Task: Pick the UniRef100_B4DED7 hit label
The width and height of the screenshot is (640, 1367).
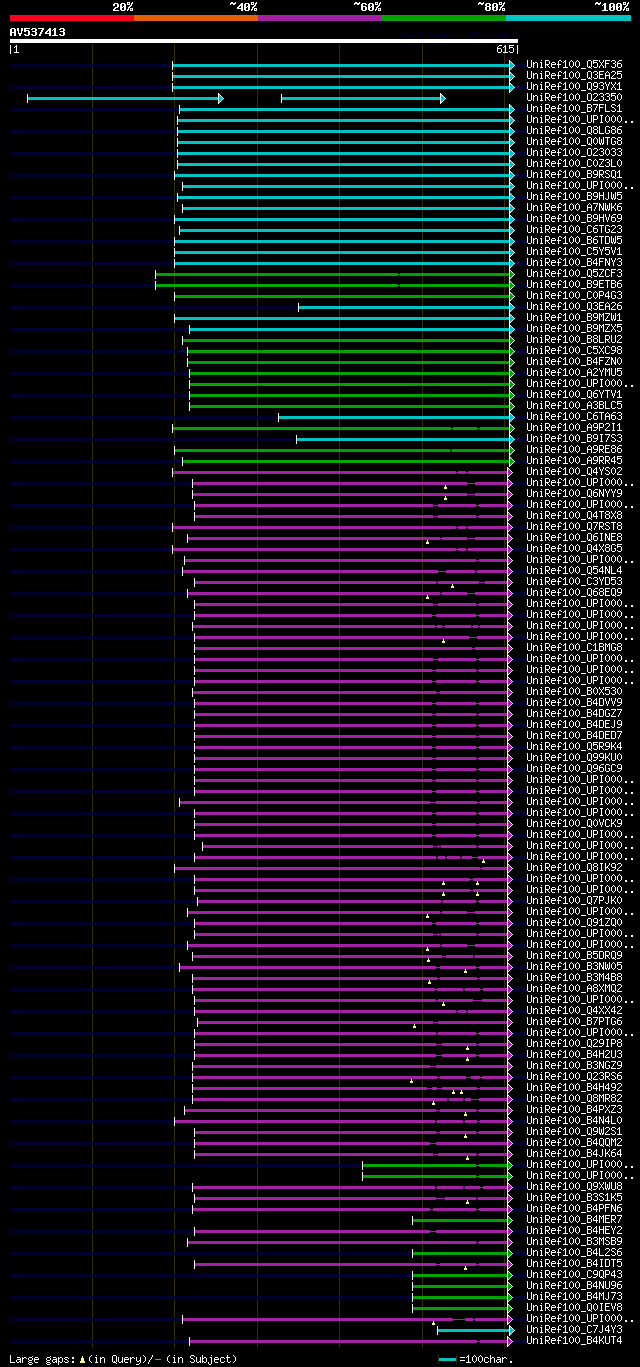Action: 574,735
